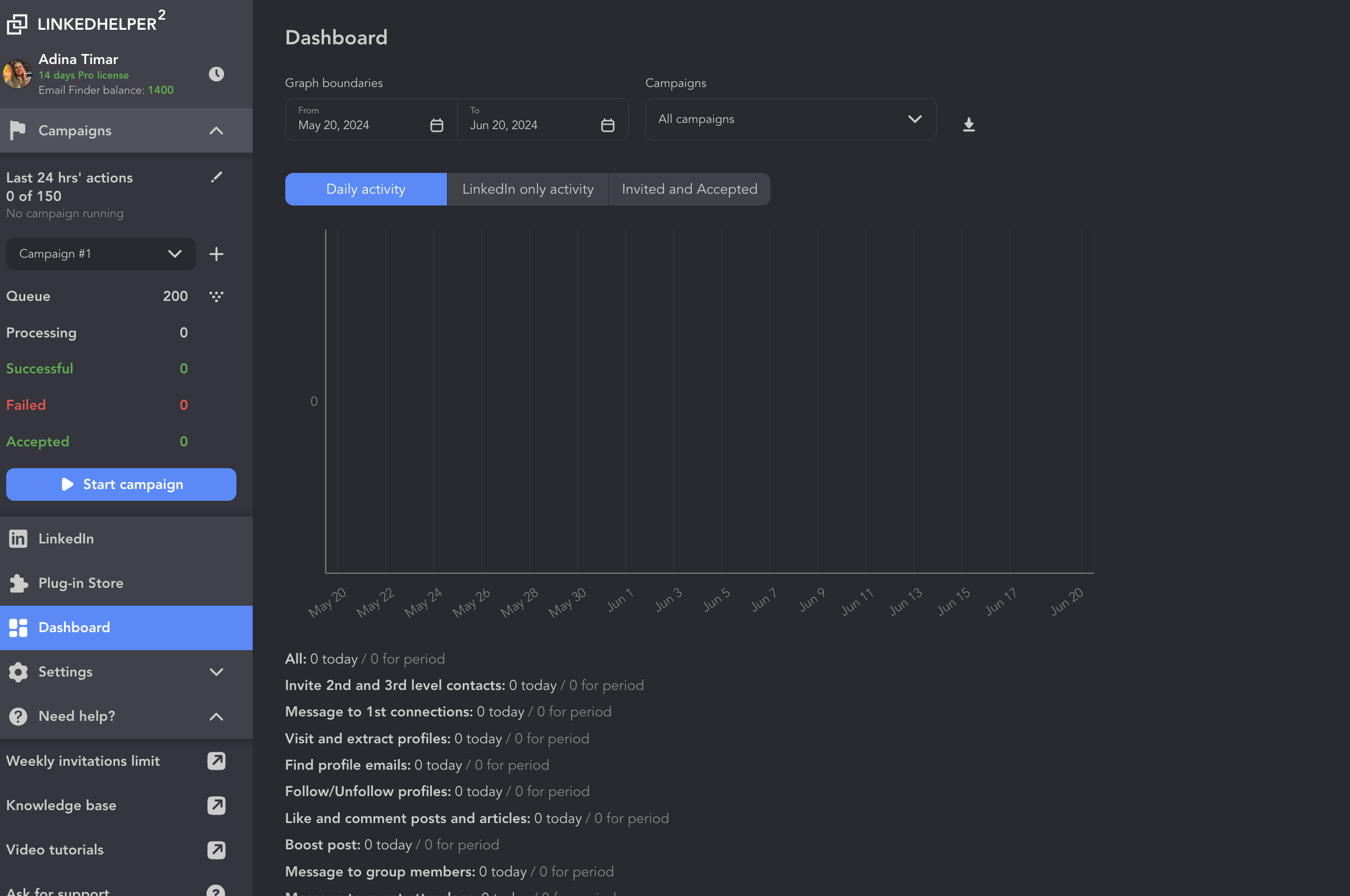Click external link icon for Video tutorials

pos(216,851)
